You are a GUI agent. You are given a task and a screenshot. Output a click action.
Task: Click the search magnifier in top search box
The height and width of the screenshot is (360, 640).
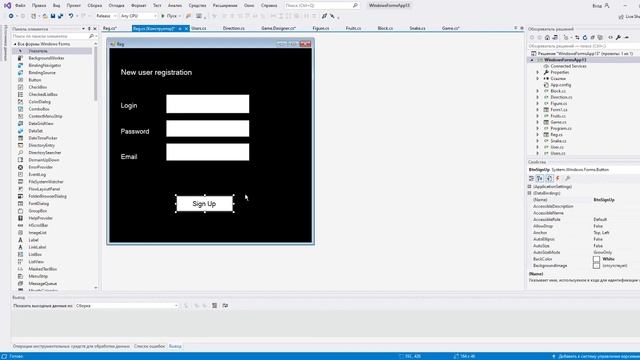coord(355,5)
